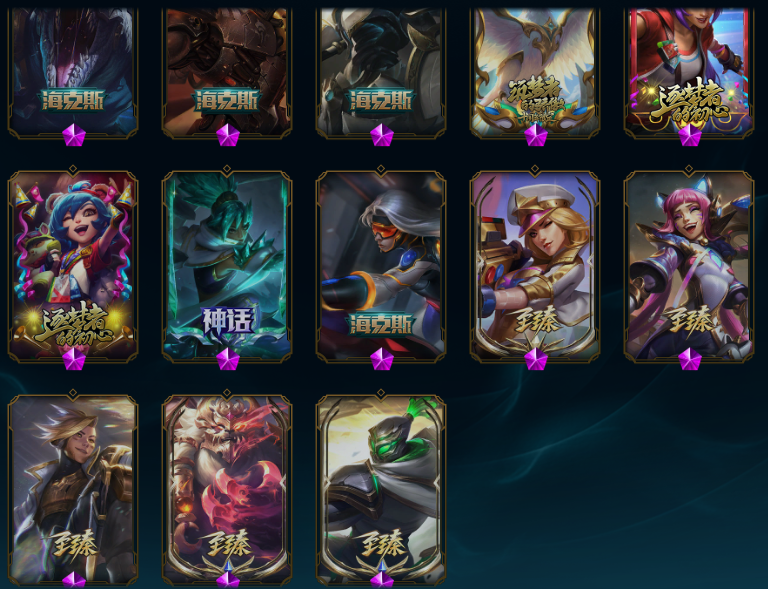
Task: Click the gem beneath the pink-haired cat-ear card
Action: click(690, 359)
